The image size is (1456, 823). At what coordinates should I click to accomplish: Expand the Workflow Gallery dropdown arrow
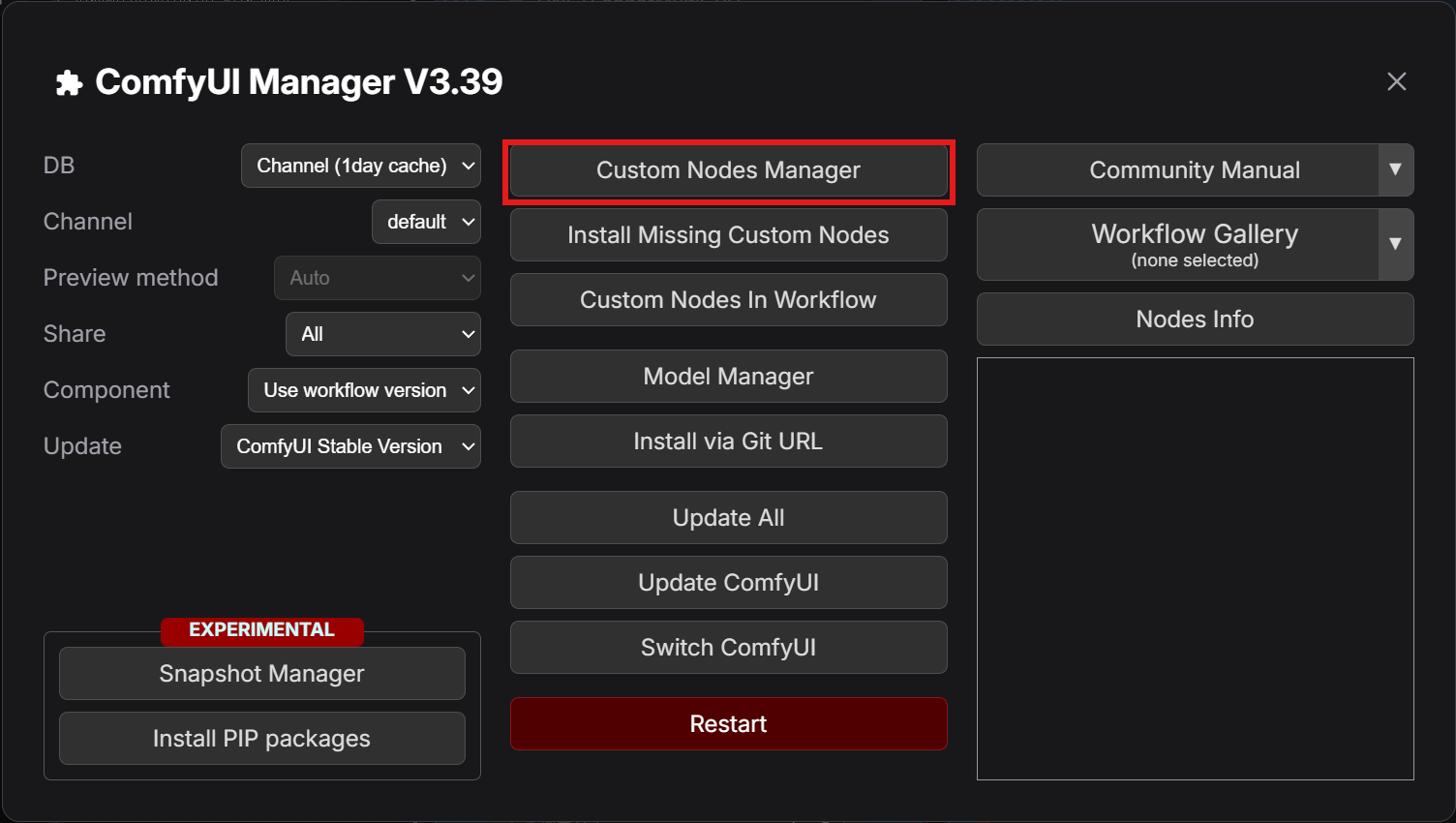coord(1396,245)
